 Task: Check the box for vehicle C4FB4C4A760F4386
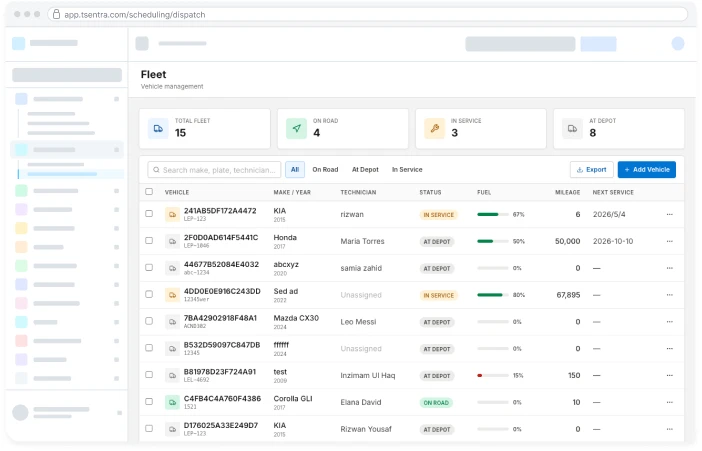[x=149, y=402]
